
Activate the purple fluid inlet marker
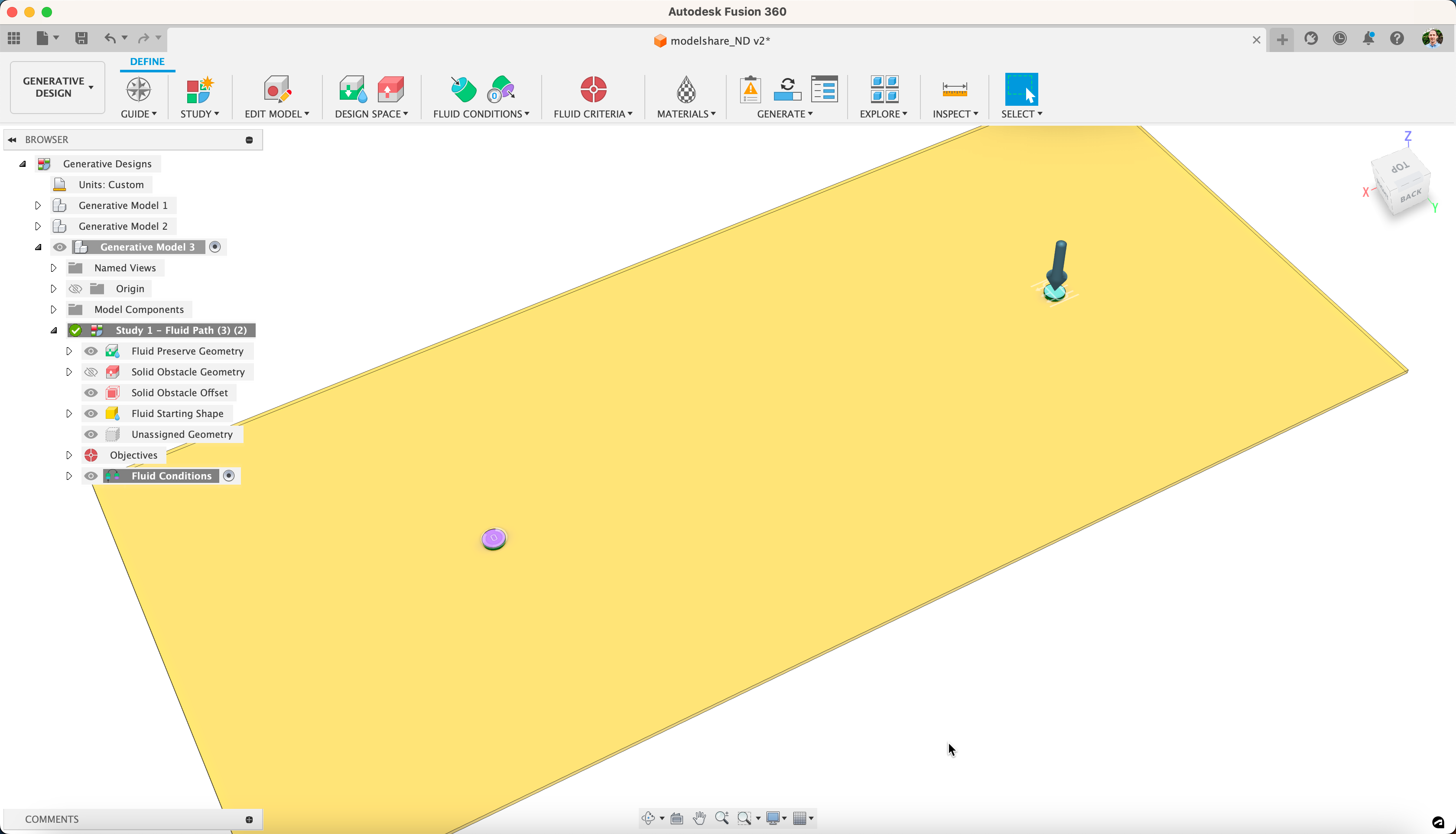494,538
